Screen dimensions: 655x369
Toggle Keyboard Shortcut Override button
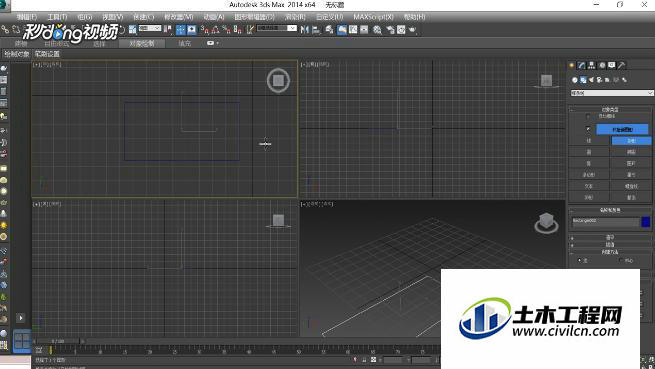192,29
